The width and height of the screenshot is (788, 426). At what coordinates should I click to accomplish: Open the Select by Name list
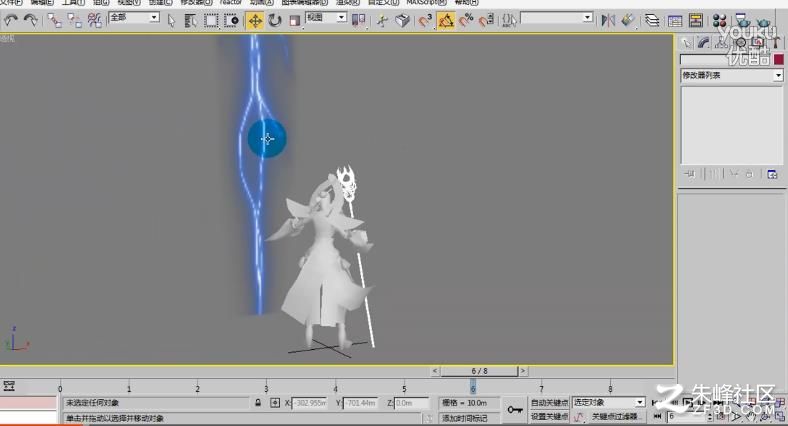(x=190, y=21)
